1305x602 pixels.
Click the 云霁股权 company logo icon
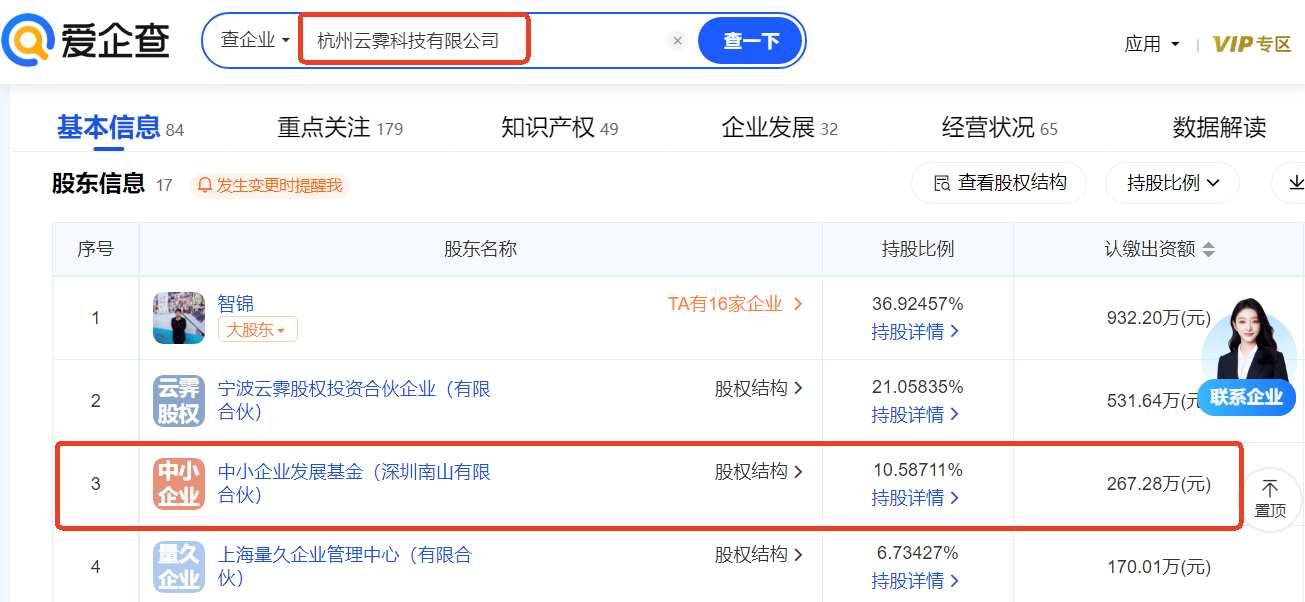[179, 401]
